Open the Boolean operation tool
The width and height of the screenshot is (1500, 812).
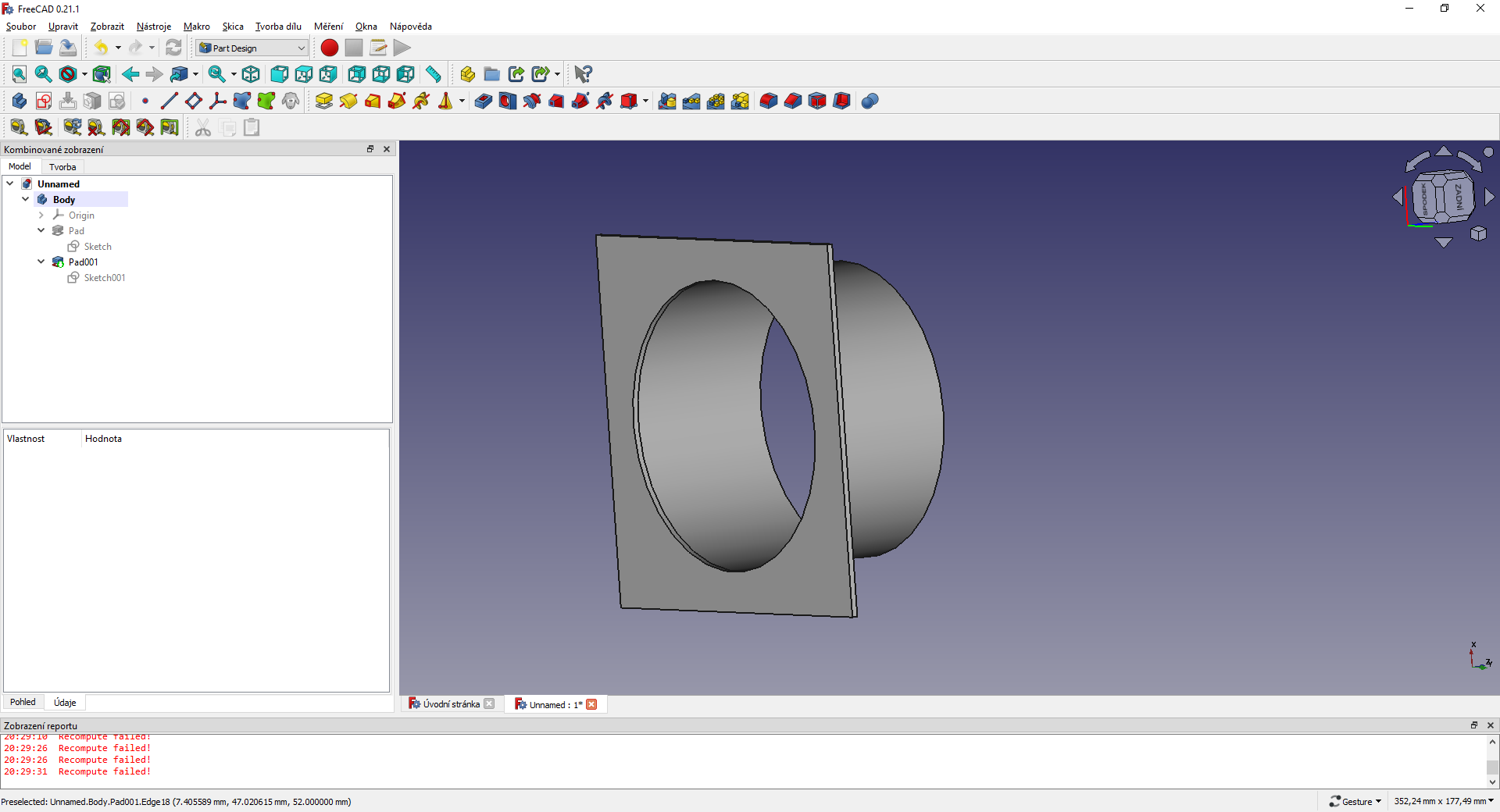click(870, 101)
